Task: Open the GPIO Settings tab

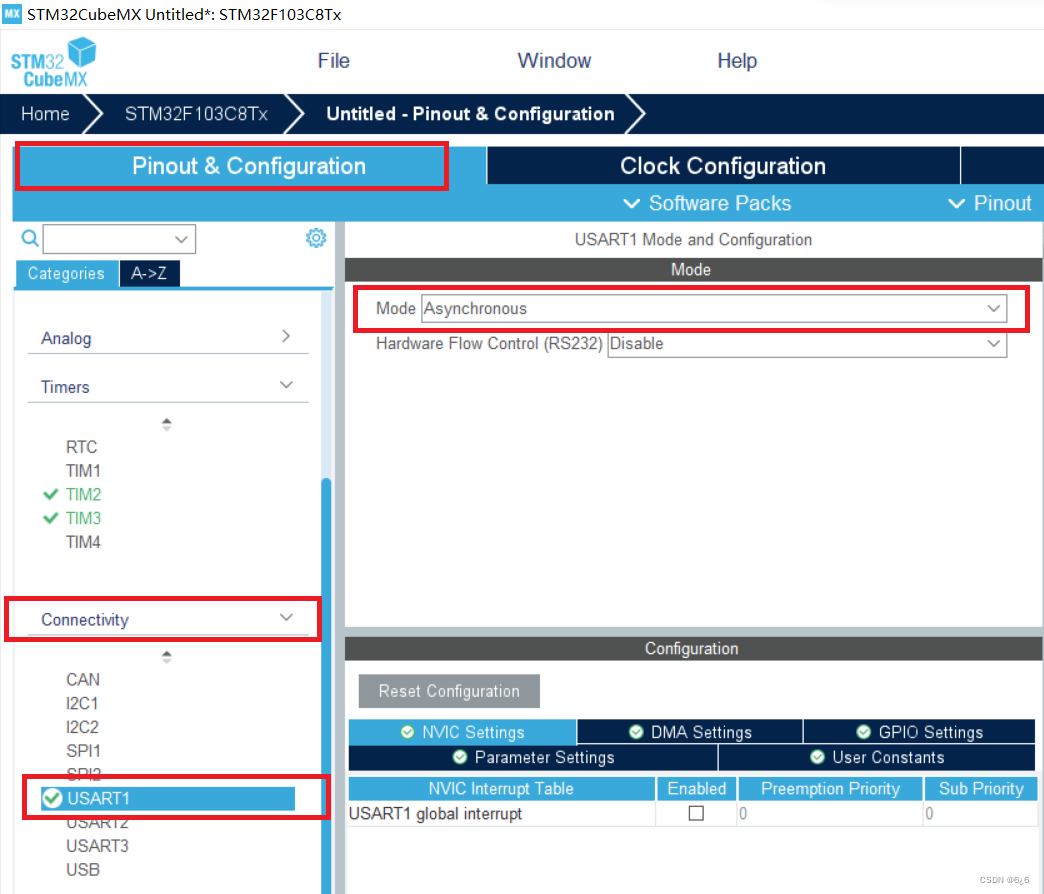Action: [x=919, y=732]
